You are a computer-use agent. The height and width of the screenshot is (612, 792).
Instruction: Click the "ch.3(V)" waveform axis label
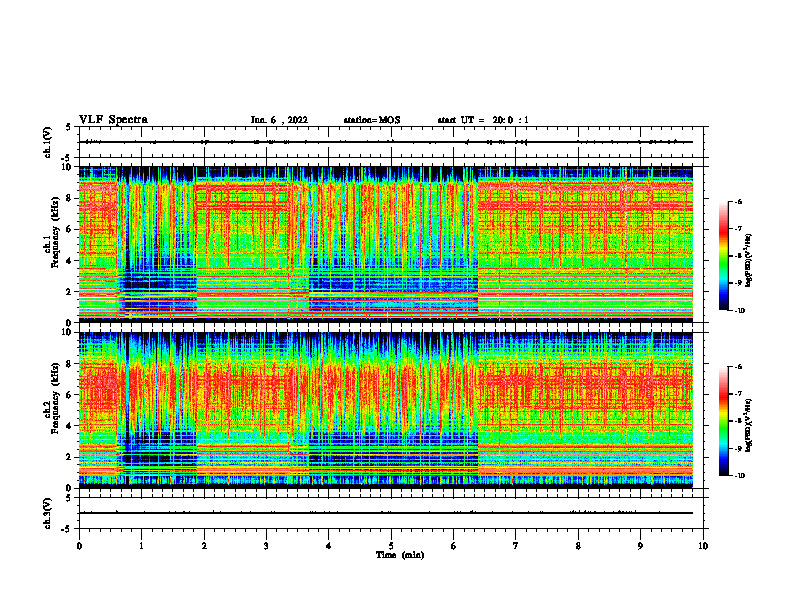tap(48, 513)
